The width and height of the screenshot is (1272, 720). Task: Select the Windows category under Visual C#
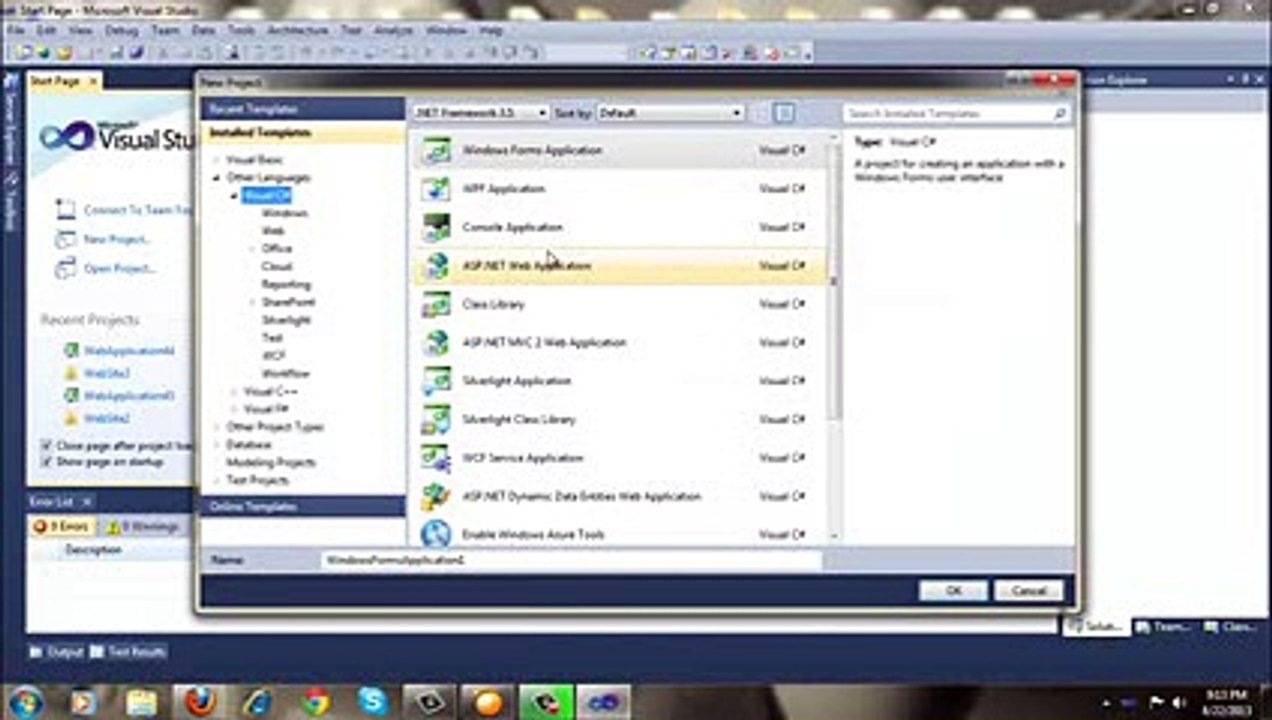pyautogui.click(x=284, y=213)
